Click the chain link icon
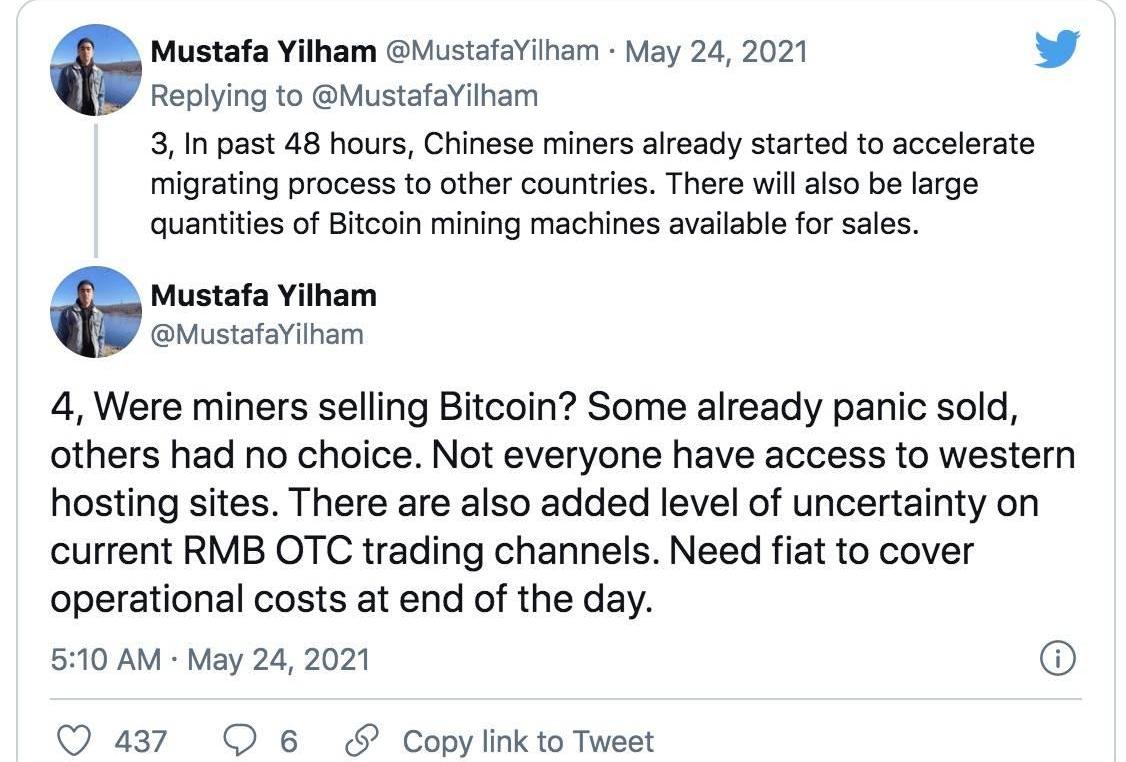 tap(361, 741)
